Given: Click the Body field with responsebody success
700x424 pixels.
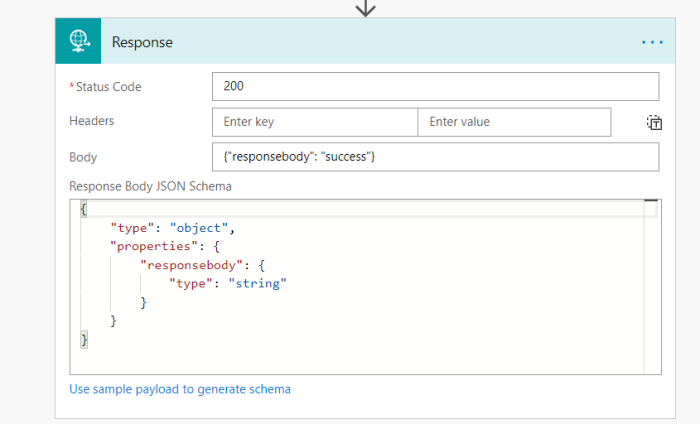Looking at the screenshot, I should coord(435,157).
